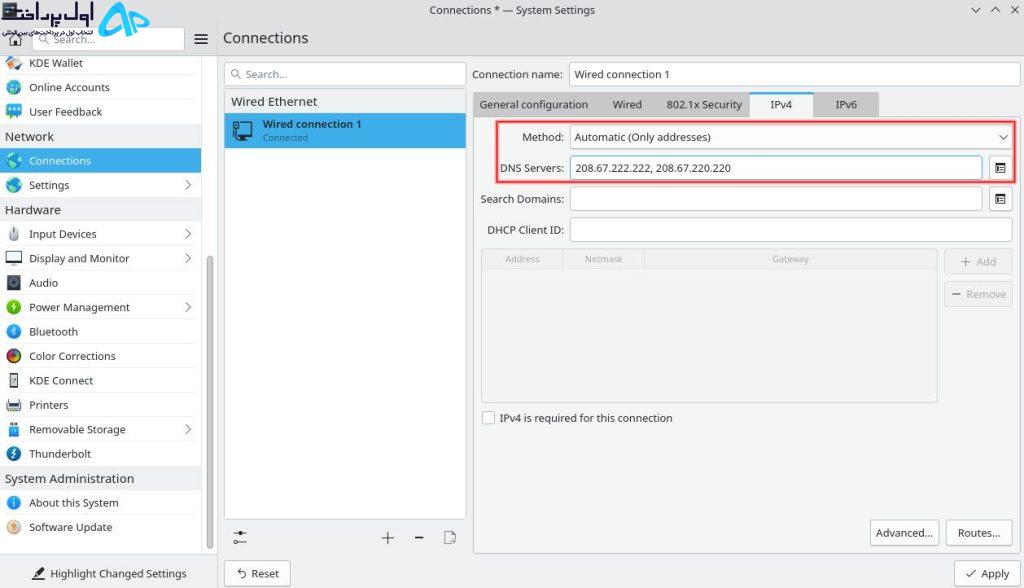Click the Color Corrections icon

coord(13,356)
